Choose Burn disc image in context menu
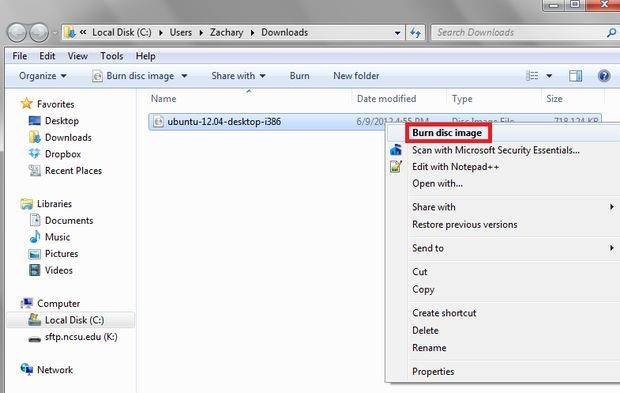Screen dimensions: 620x393 [x=447, y=133]
